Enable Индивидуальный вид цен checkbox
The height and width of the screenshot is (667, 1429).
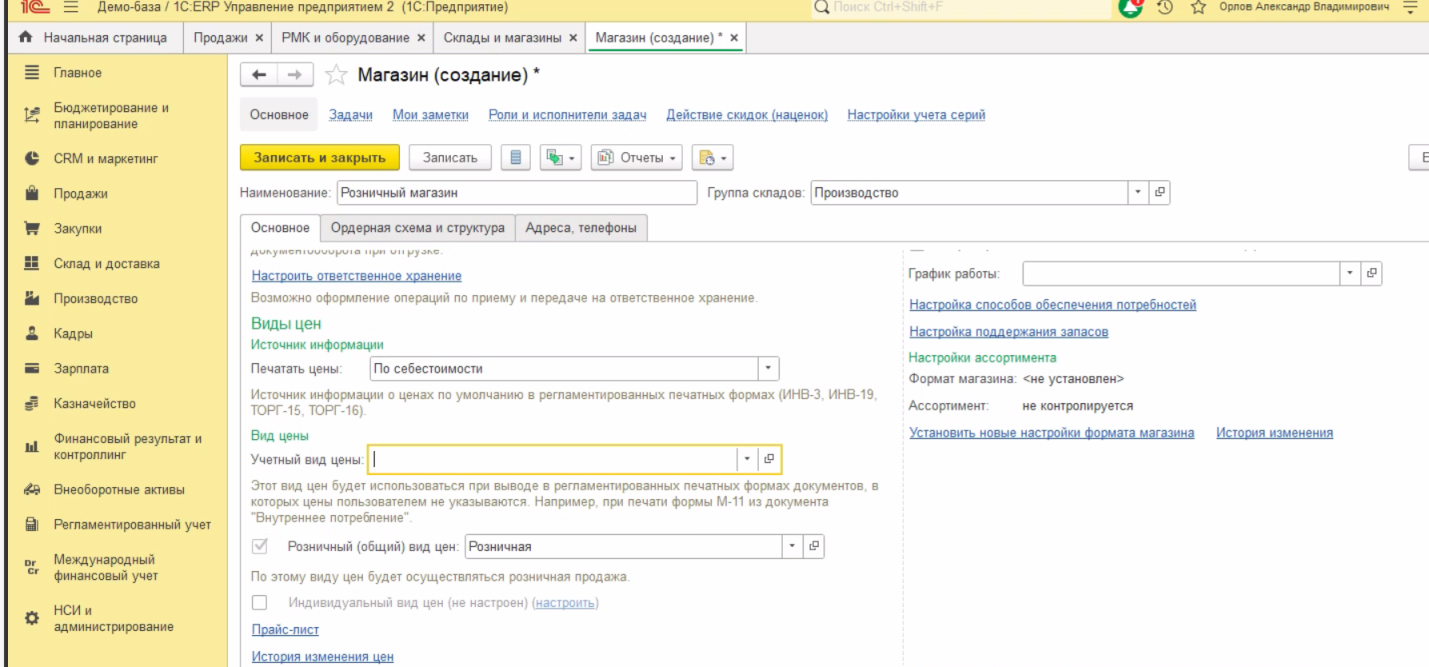[260, 603]
